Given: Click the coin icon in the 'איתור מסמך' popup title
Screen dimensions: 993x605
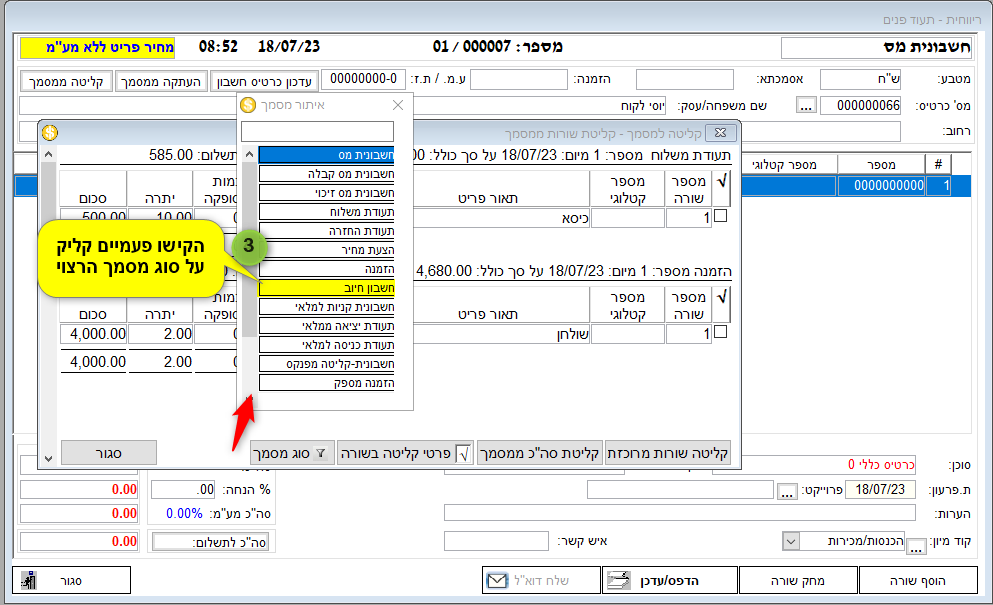Looking at the screenshot, I should (248, 105).
